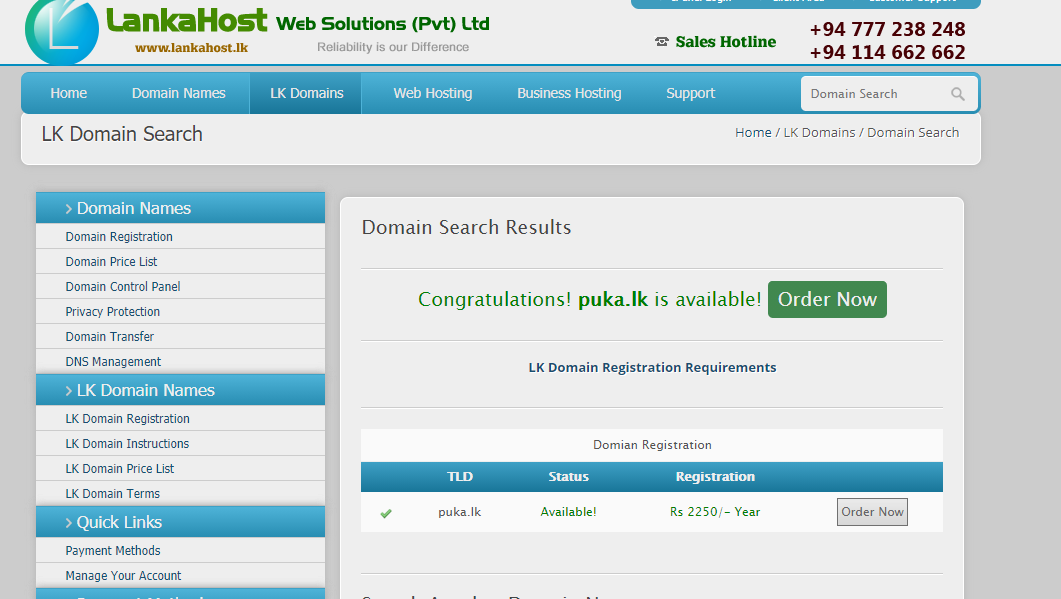Click the Domian Registration table caption

[x=652, y=445]
